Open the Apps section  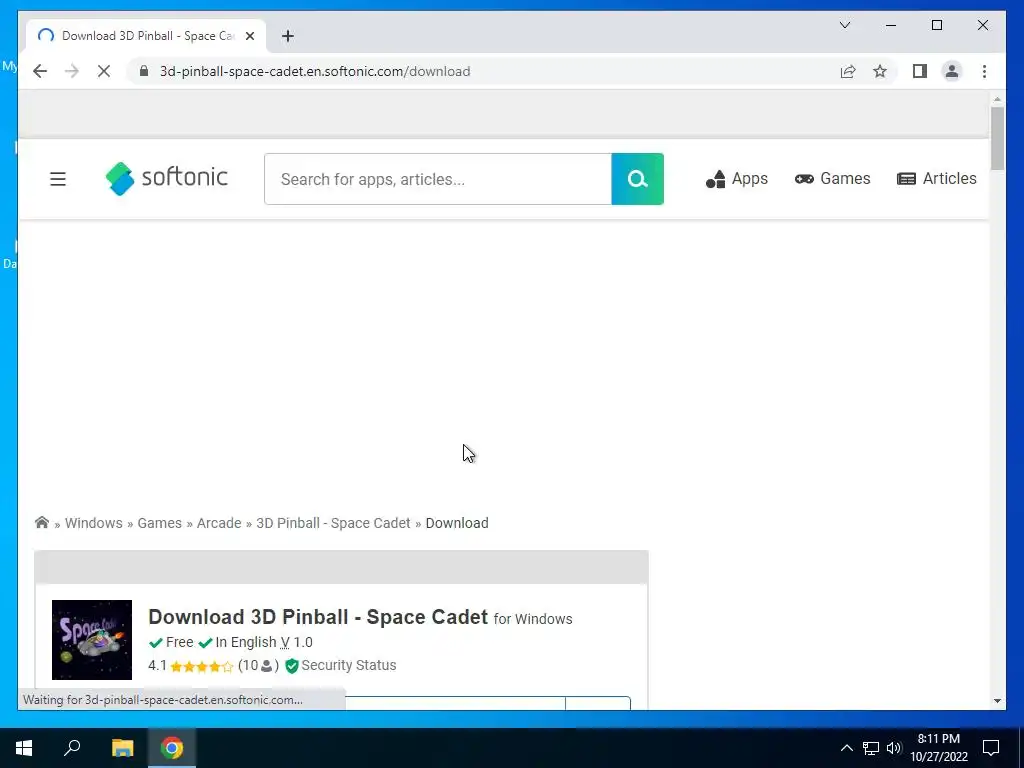737,178
